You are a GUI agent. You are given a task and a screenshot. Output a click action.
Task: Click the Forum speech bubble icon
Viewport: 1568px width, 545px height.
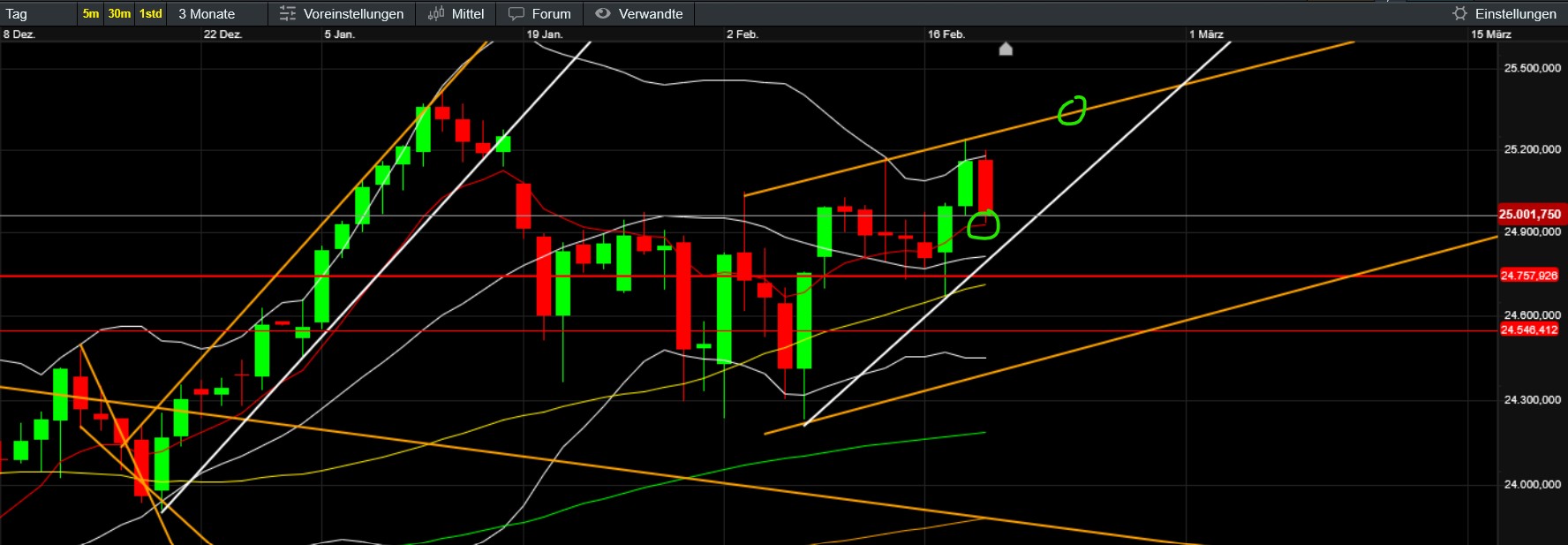point(516,14)
